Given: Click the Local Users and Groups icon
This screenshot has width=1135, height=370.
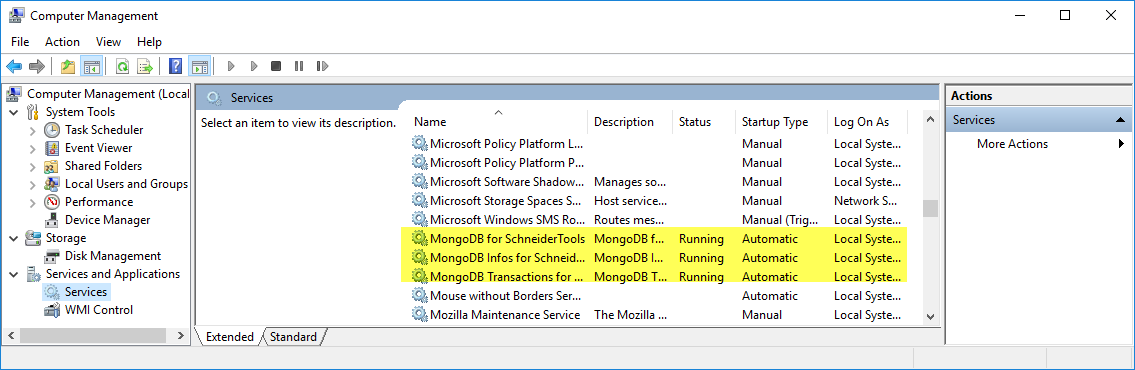Looking at the screenshot, I should pos(52,184).
